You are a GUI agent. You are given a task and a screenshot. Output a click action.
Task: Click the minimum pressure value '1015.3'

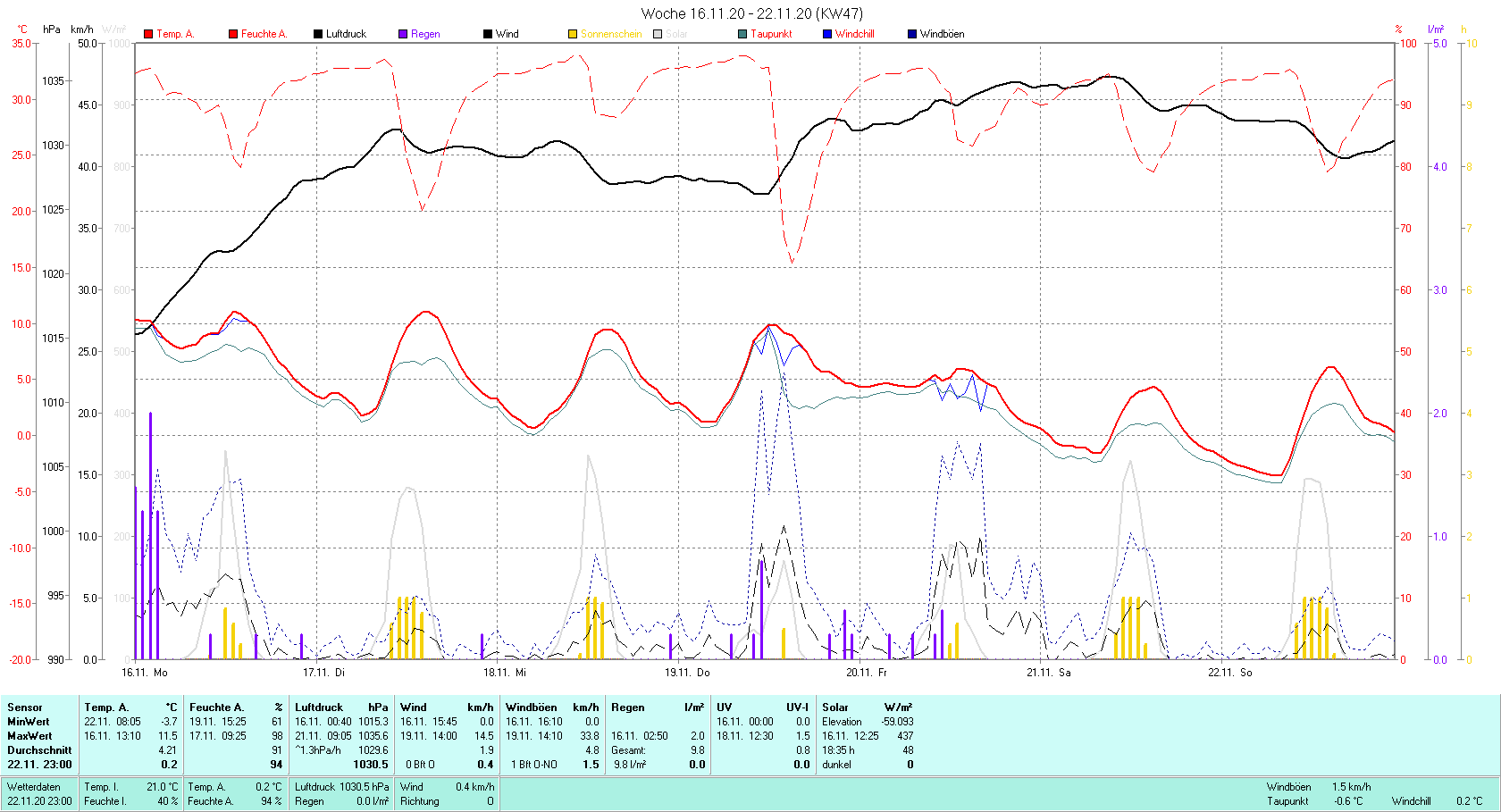click(x=373, y=722)
